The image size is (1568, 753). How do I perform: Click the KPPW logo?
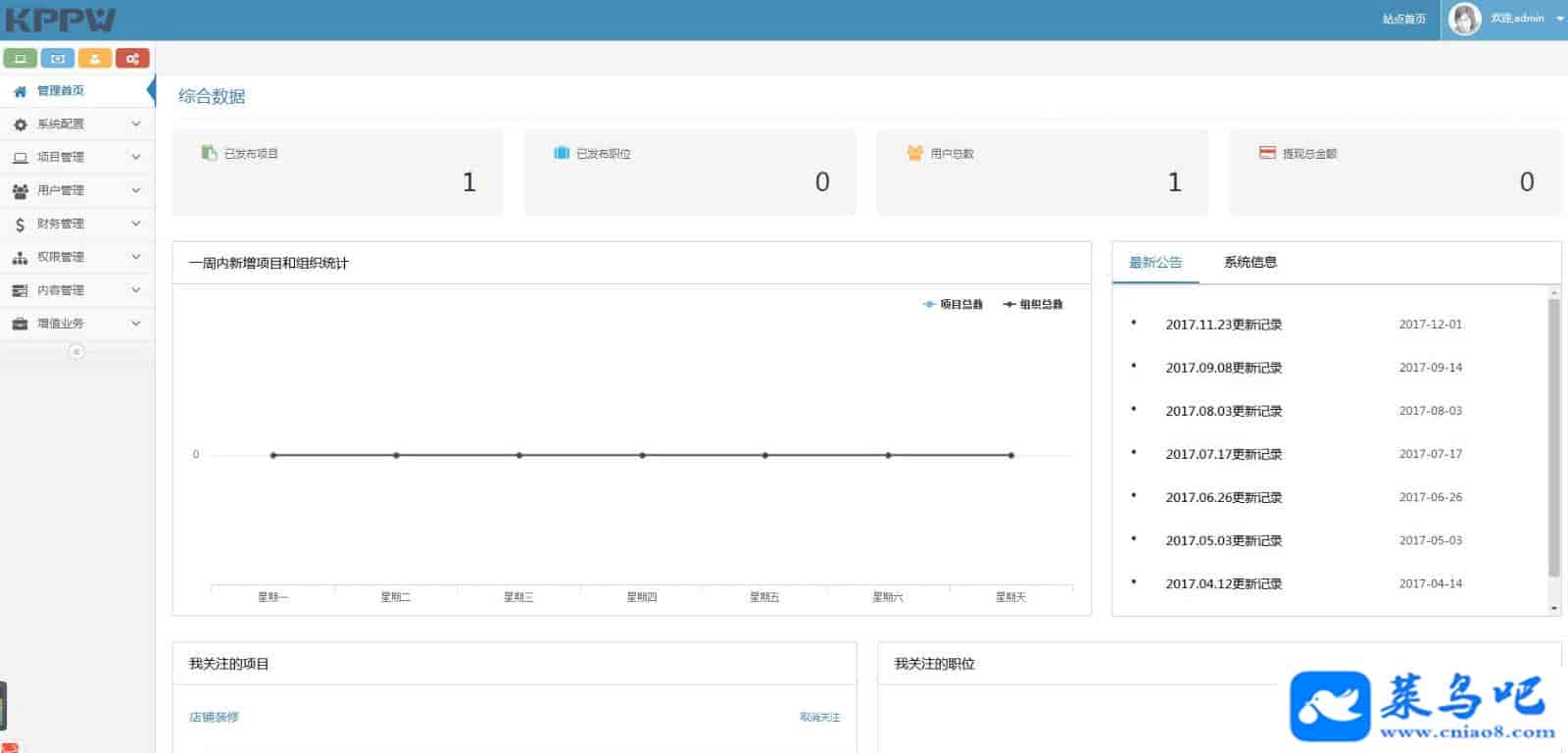pyautogui.click(x=61, y=20)
